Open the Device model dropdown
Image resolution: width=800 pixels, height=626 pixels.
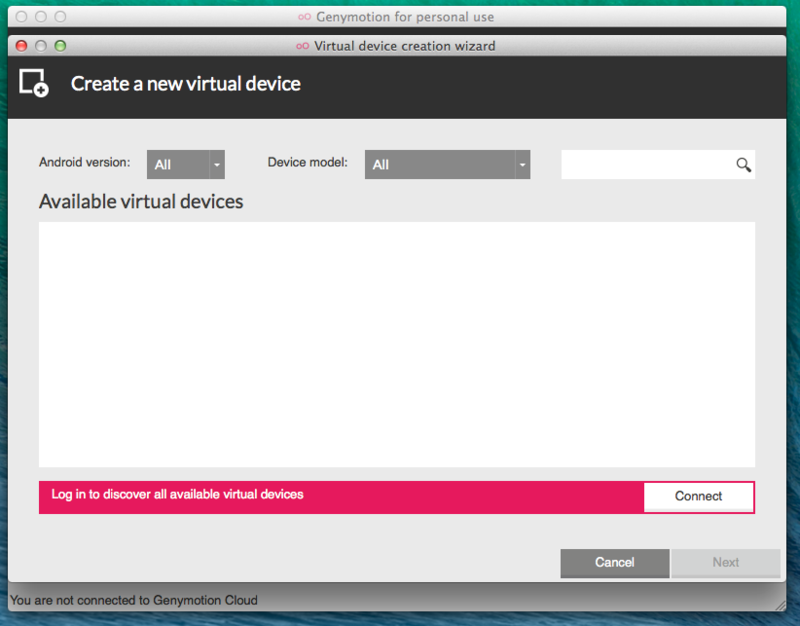point(447,164)
